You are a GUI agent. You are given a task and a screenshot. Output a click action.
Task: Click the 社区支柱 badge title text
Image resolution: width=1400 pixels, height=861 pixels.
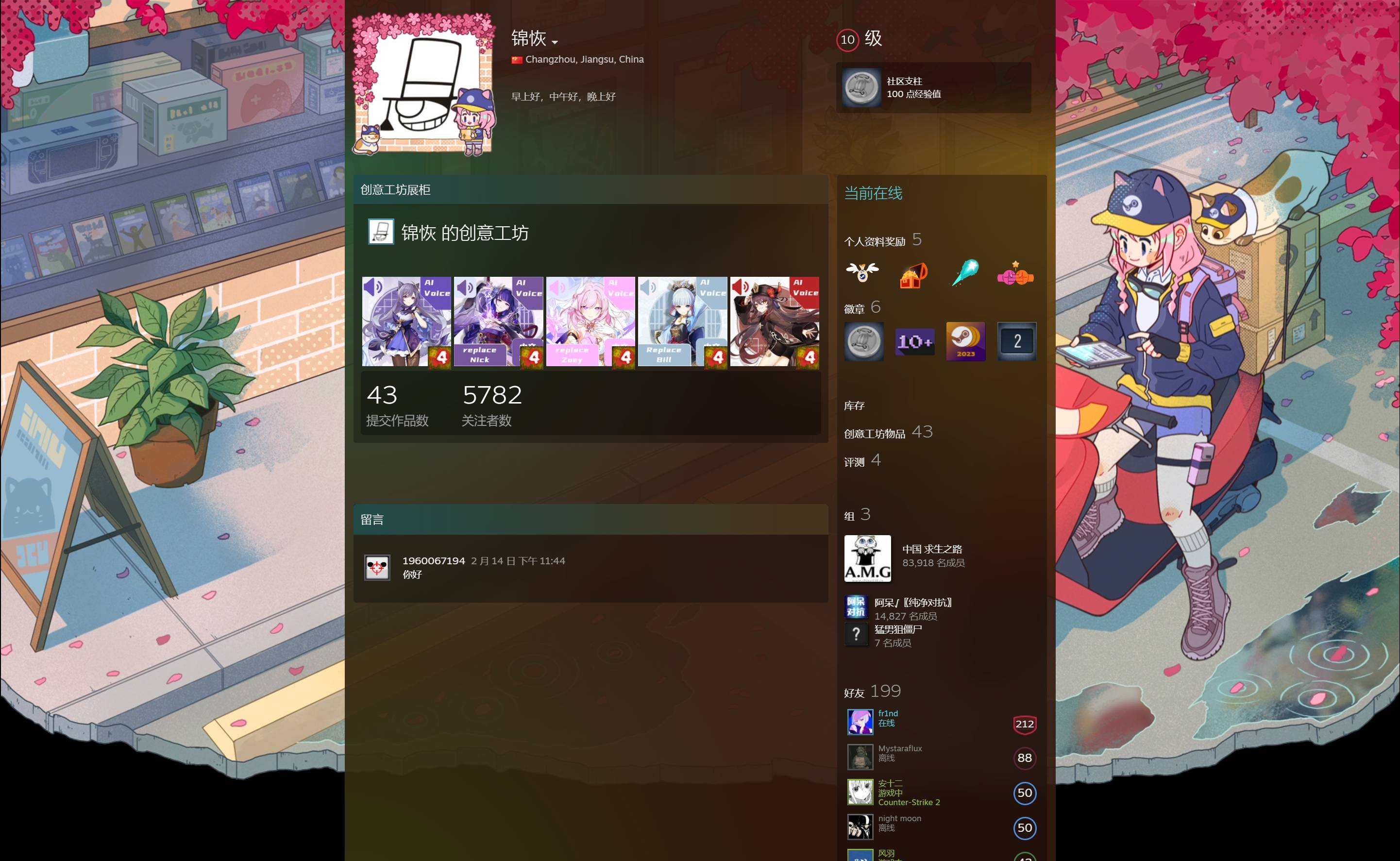pos(904,82)
